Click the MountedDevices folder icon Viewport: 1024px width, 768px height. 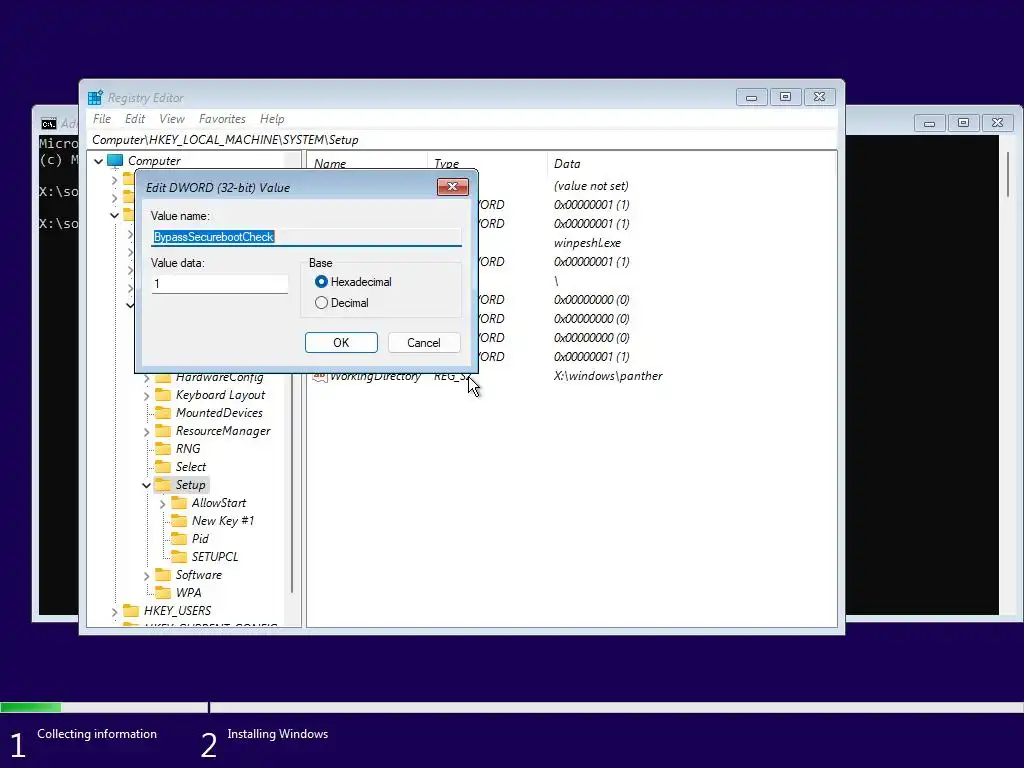(x=163, y=413)
